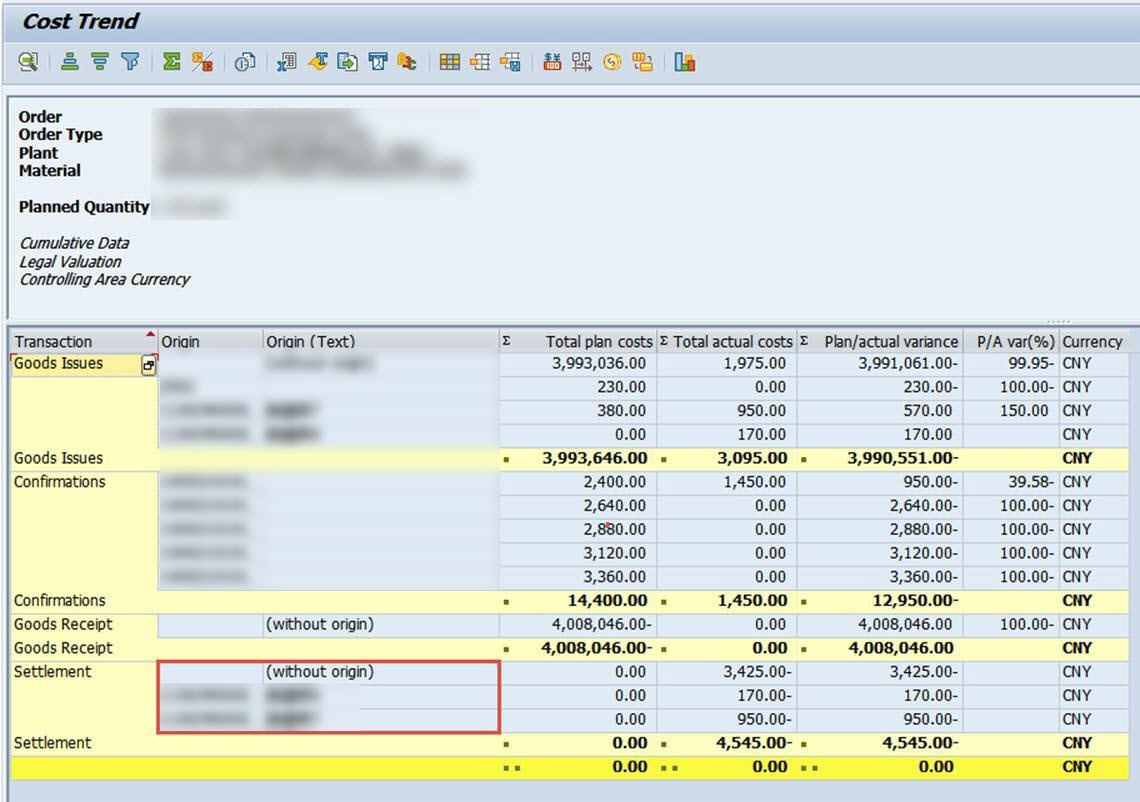Select the 3,425.00- actual cost cell
This screenshot has width=1140, height=802.
726,672
